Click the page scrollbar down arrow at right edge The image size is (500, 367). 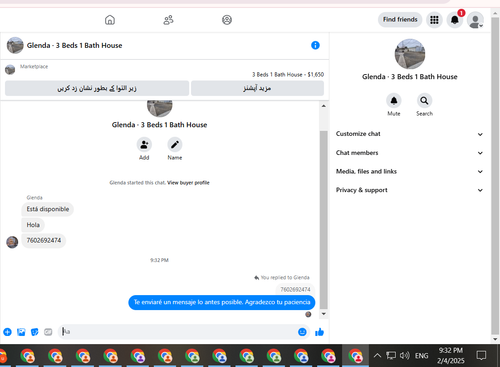[x=495, y=339]
